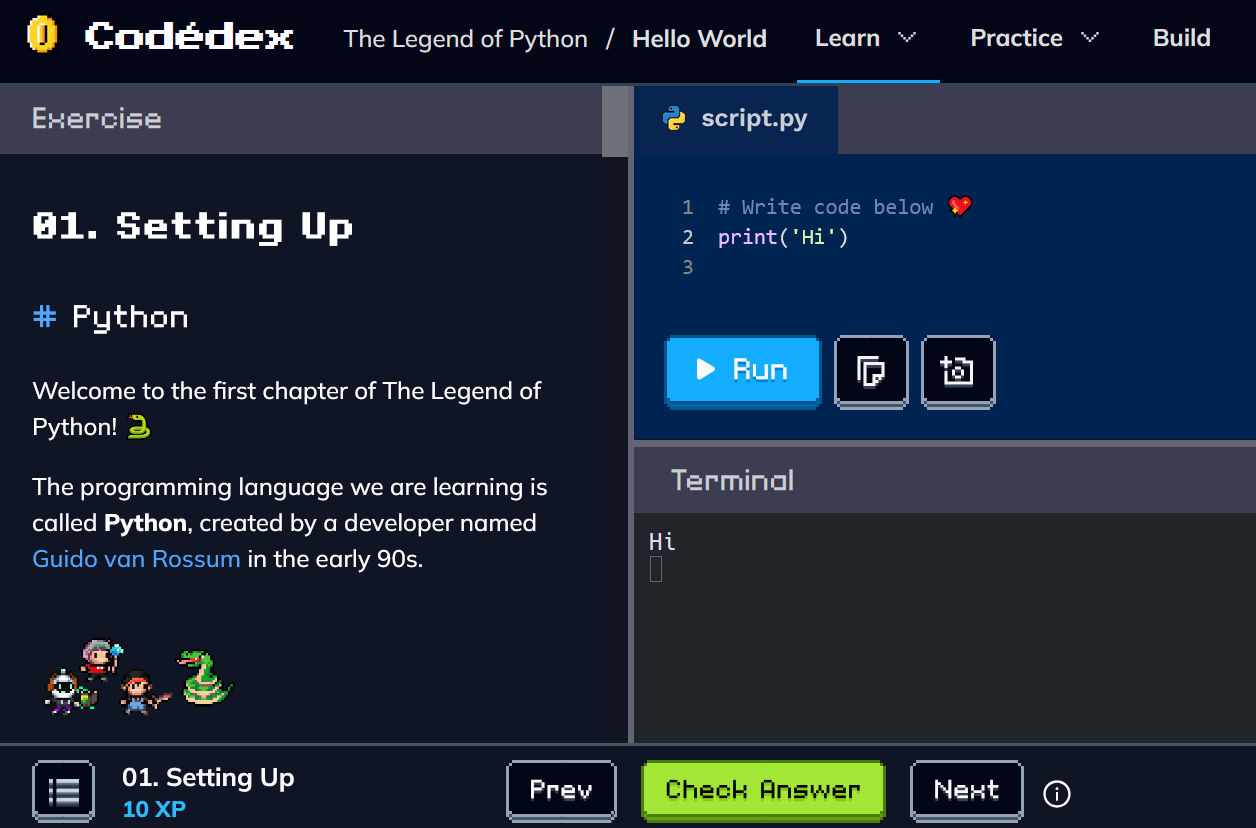Open the Codédex home wordmark

click(x=189, y=37)
